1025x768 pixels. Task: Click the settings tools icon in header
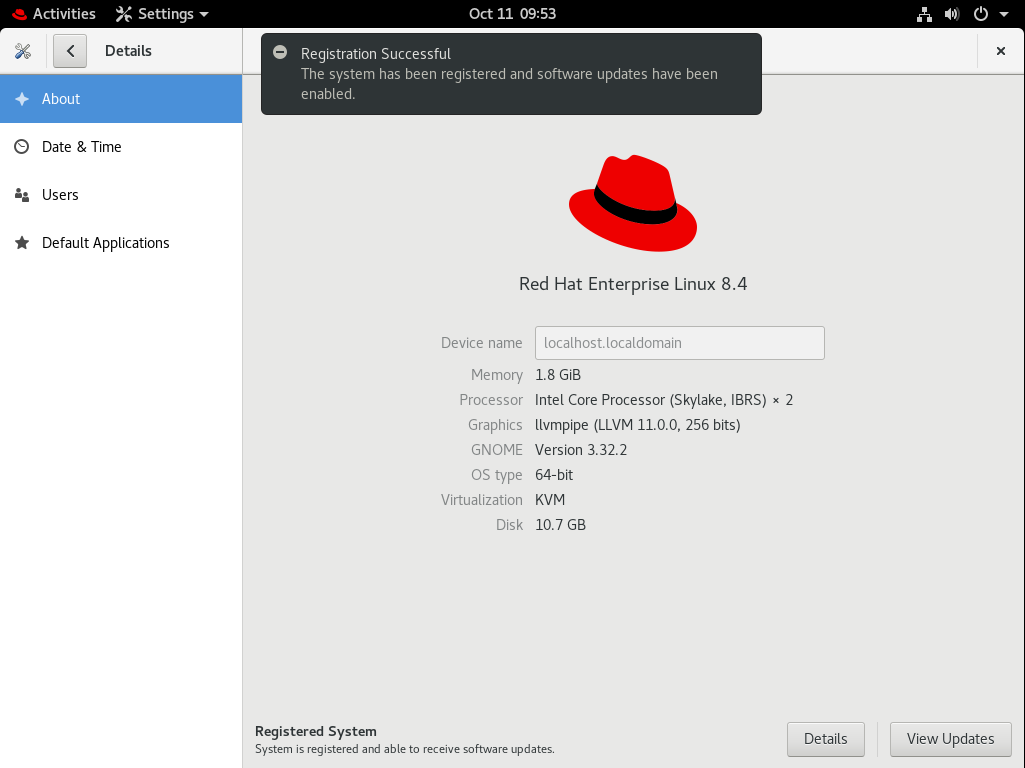coord(23,51)
